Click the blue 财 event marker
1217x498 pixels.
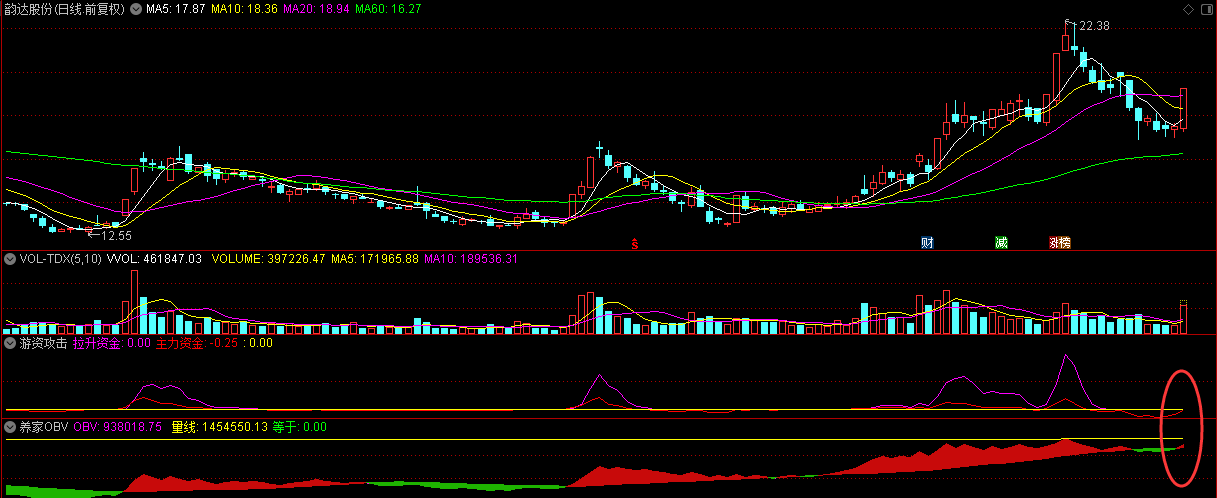click(927, 242)
